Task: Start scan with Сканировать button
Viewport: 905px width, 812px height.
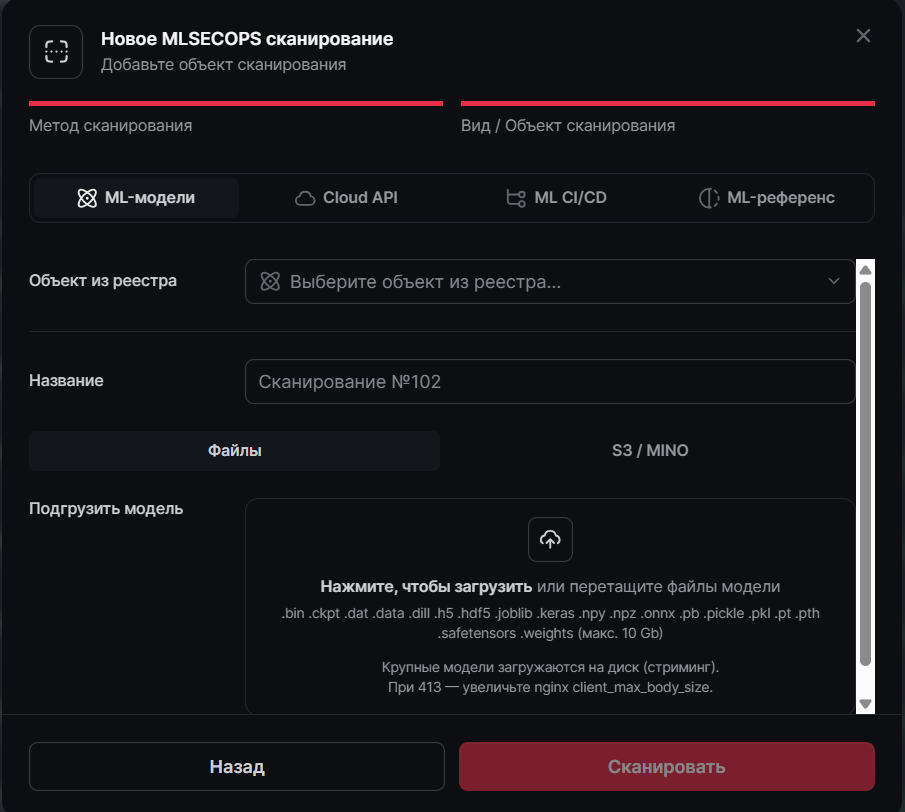Action: (667, 766)
